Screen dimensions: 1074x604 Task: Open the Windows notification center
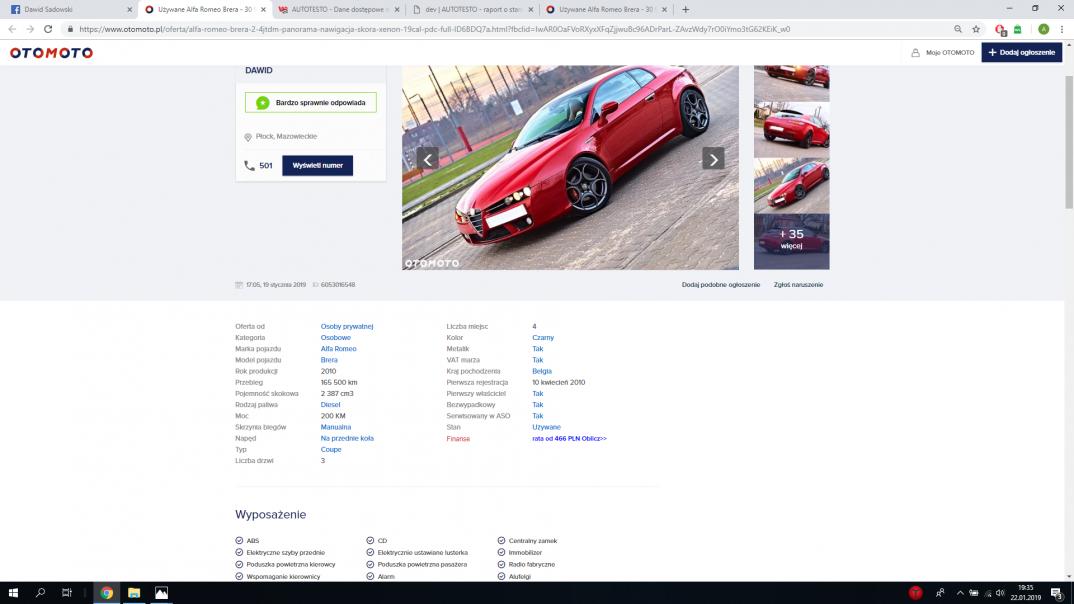coord(1057,593)
